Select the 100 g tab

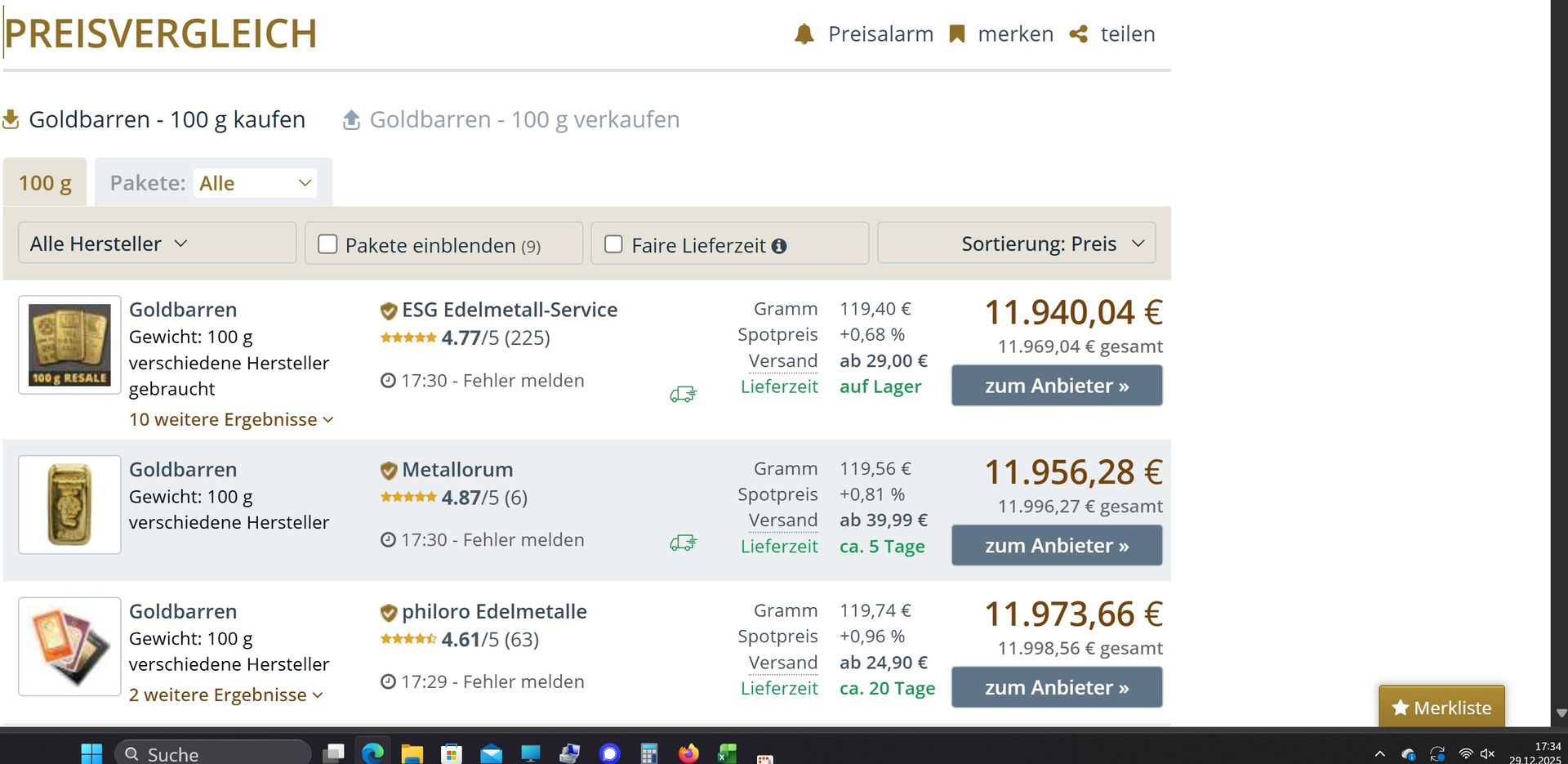[x=45, y=183]
